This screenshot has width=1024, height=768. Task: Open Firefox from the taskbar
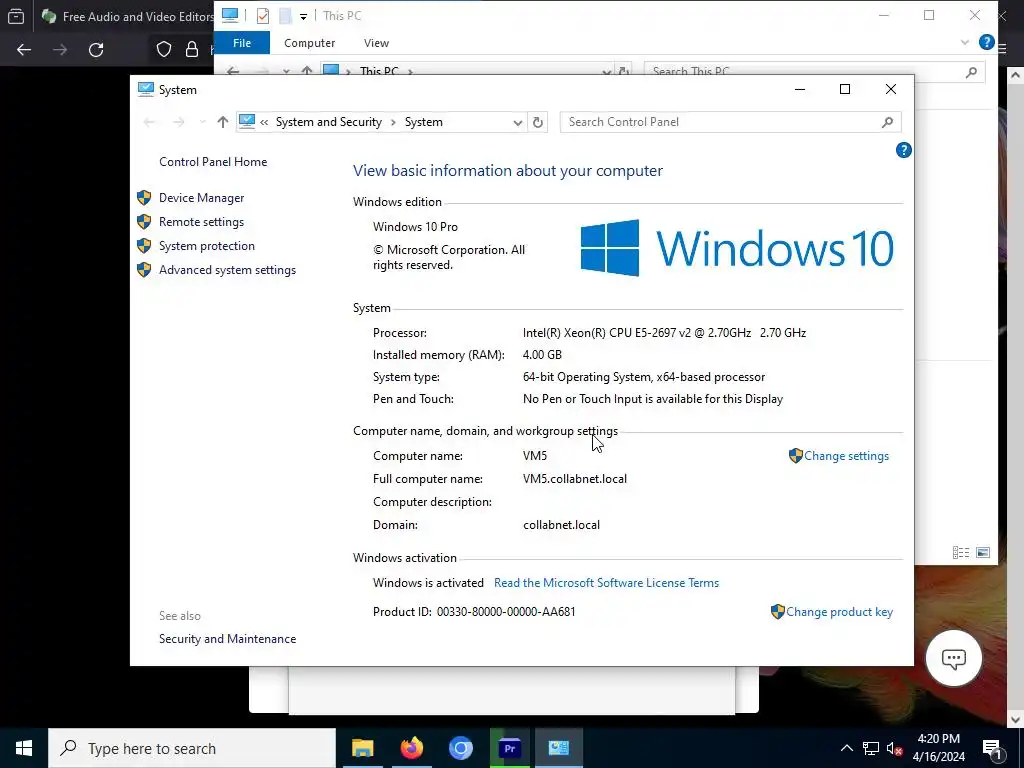411,748
